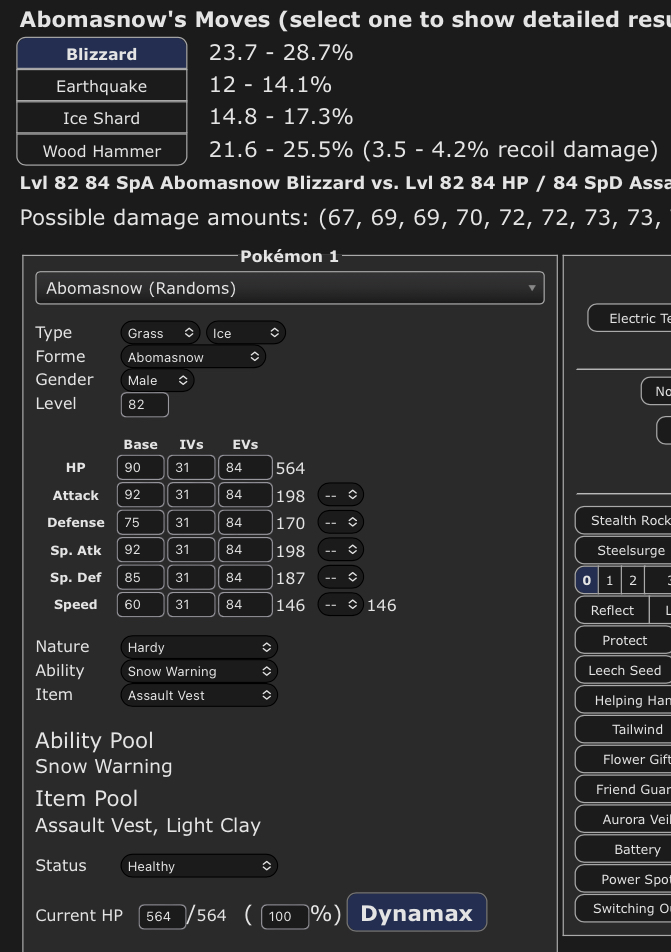Select the Blizzard move

coord(102,54)
